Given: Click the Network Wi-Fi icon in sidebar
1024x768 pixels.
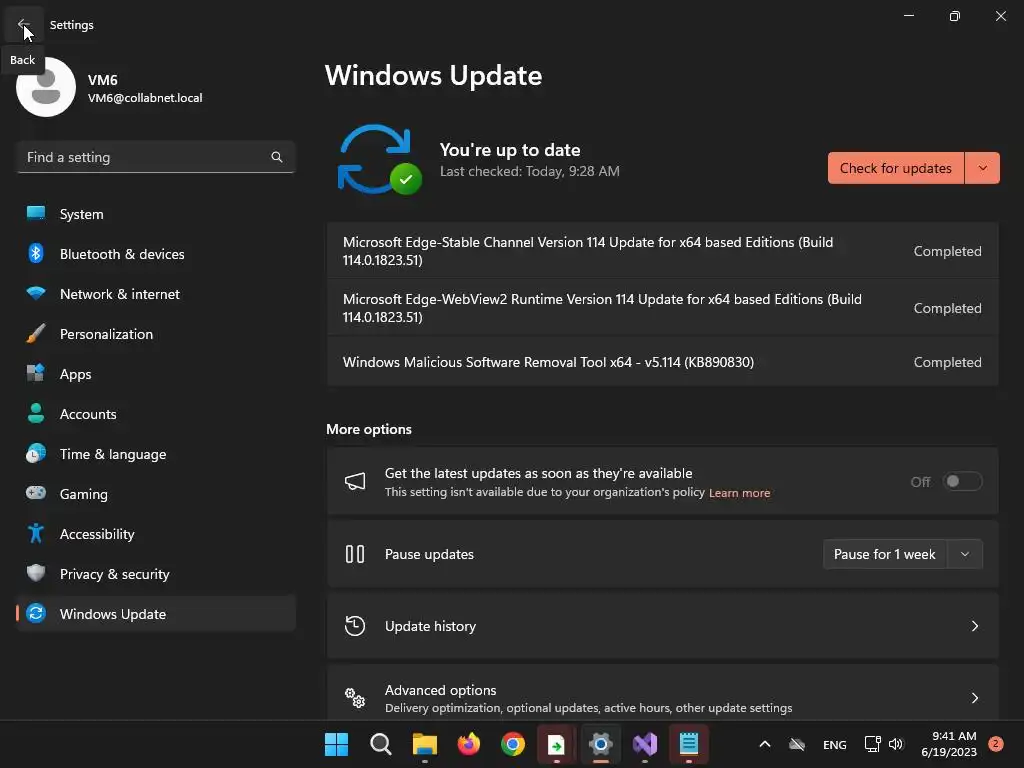Looking at the screenshot, I should point(36,293).
